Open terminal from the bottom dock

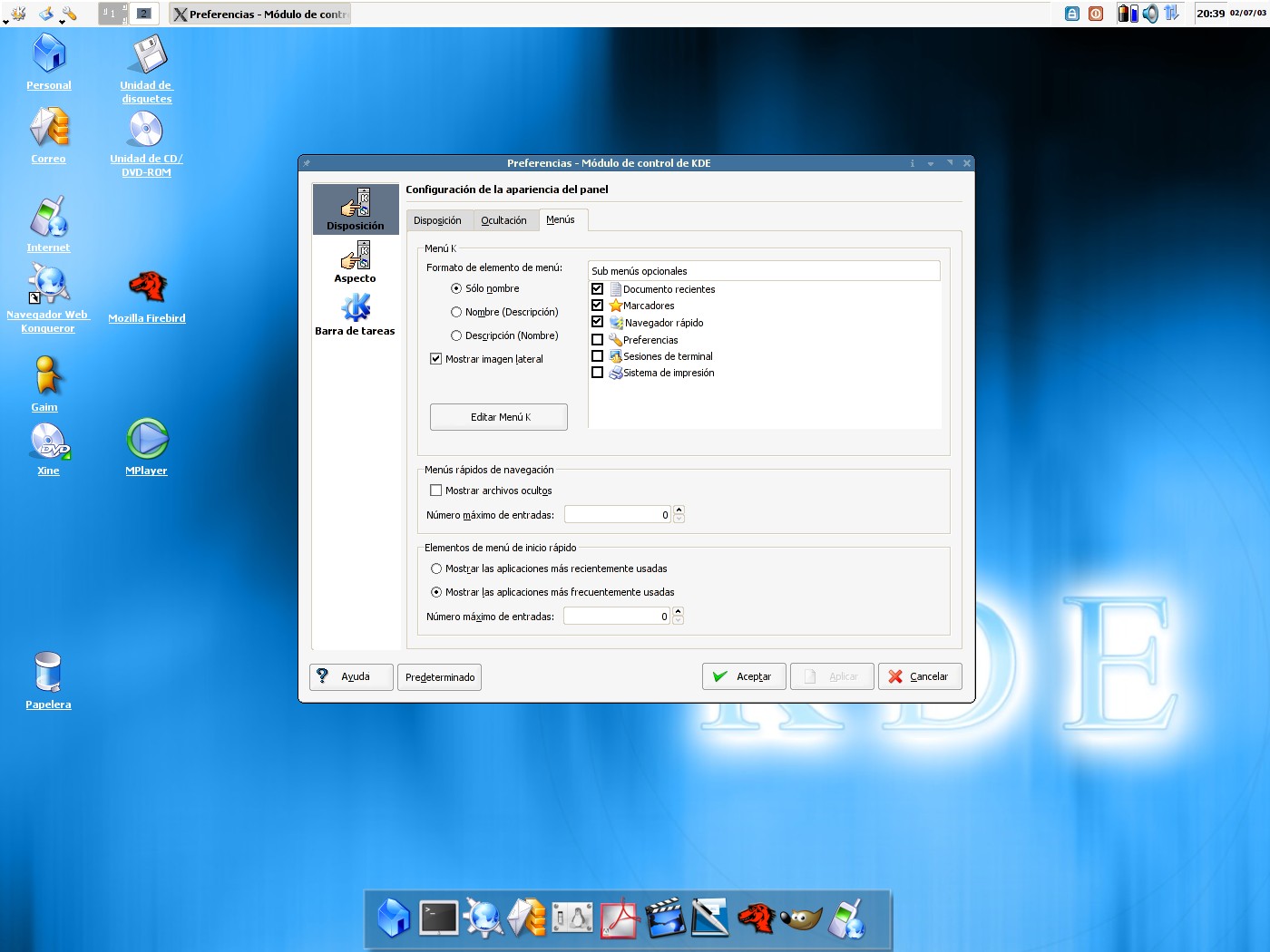[x=439, y=918]
